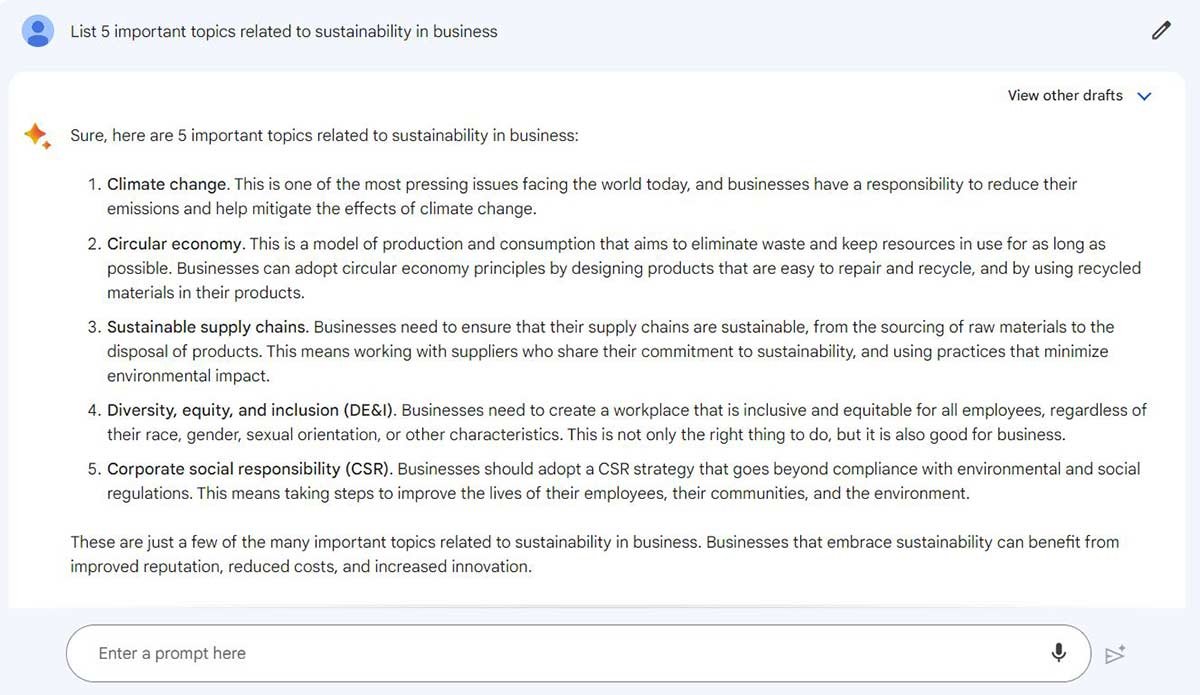This screenshot has width=1200, height=695.
Task: Click the user prompt text about sustainability
Action: tap(284, 31)
